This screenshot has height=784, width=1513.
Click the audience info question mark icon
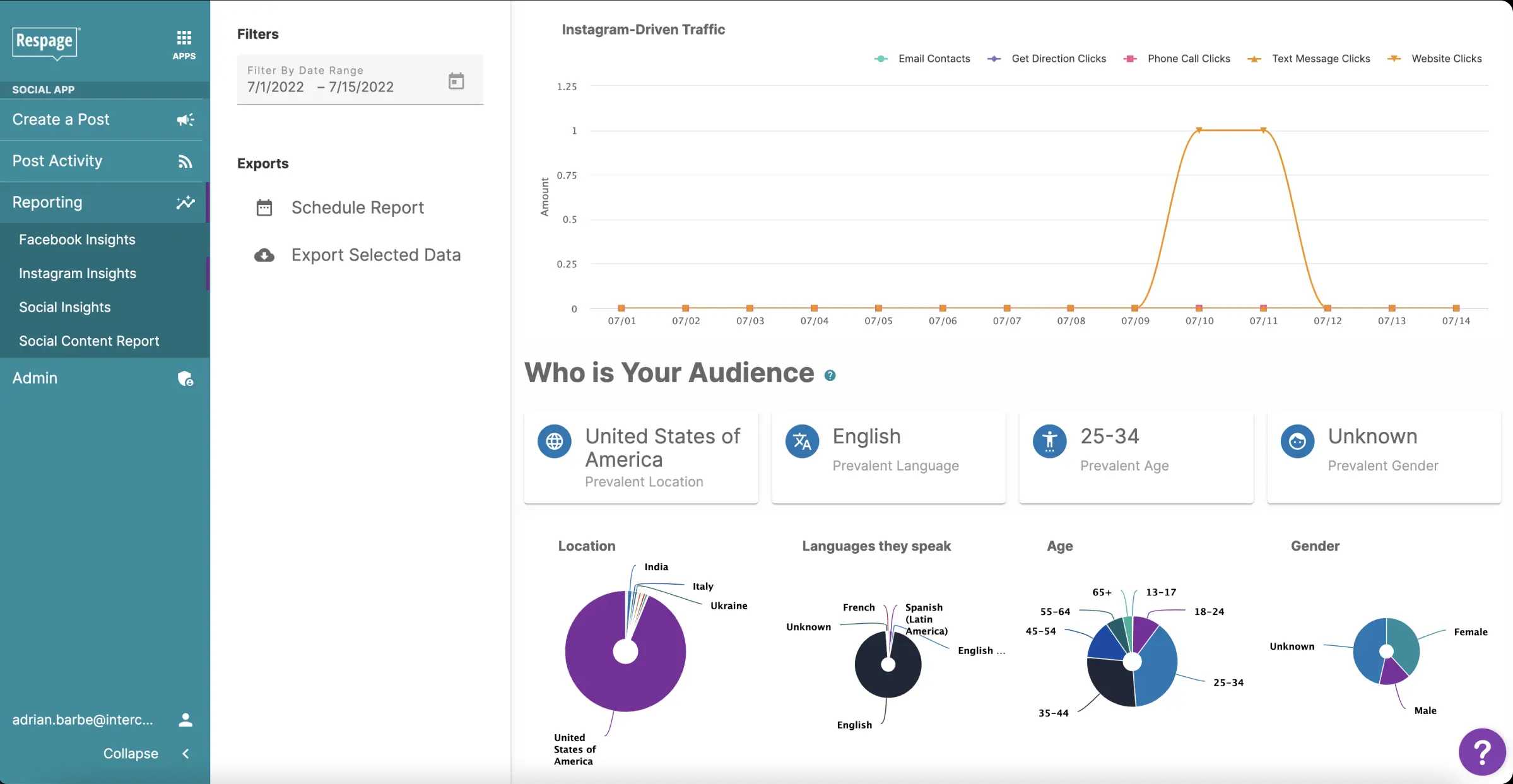coord(830,374)
